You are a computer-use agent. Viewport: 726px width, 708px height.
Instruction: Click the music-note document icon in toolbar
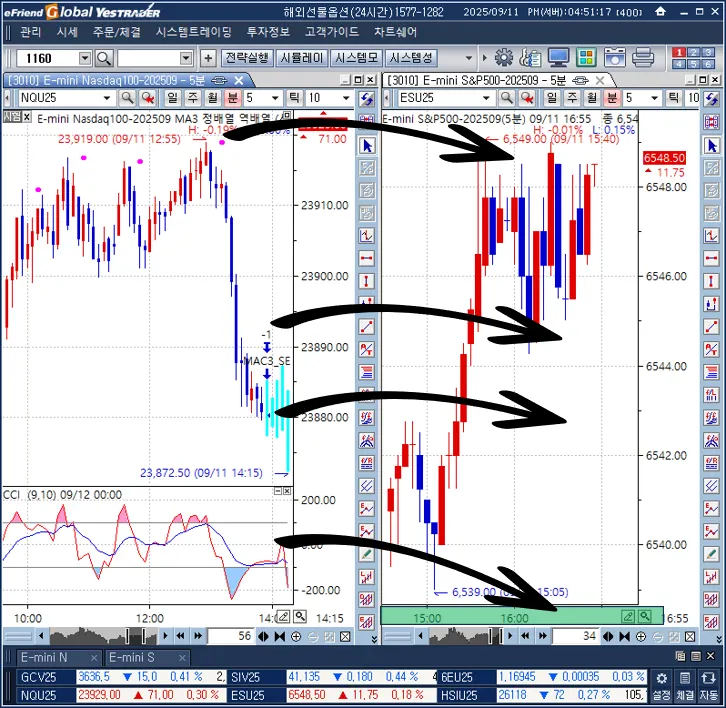click(530, 58)
